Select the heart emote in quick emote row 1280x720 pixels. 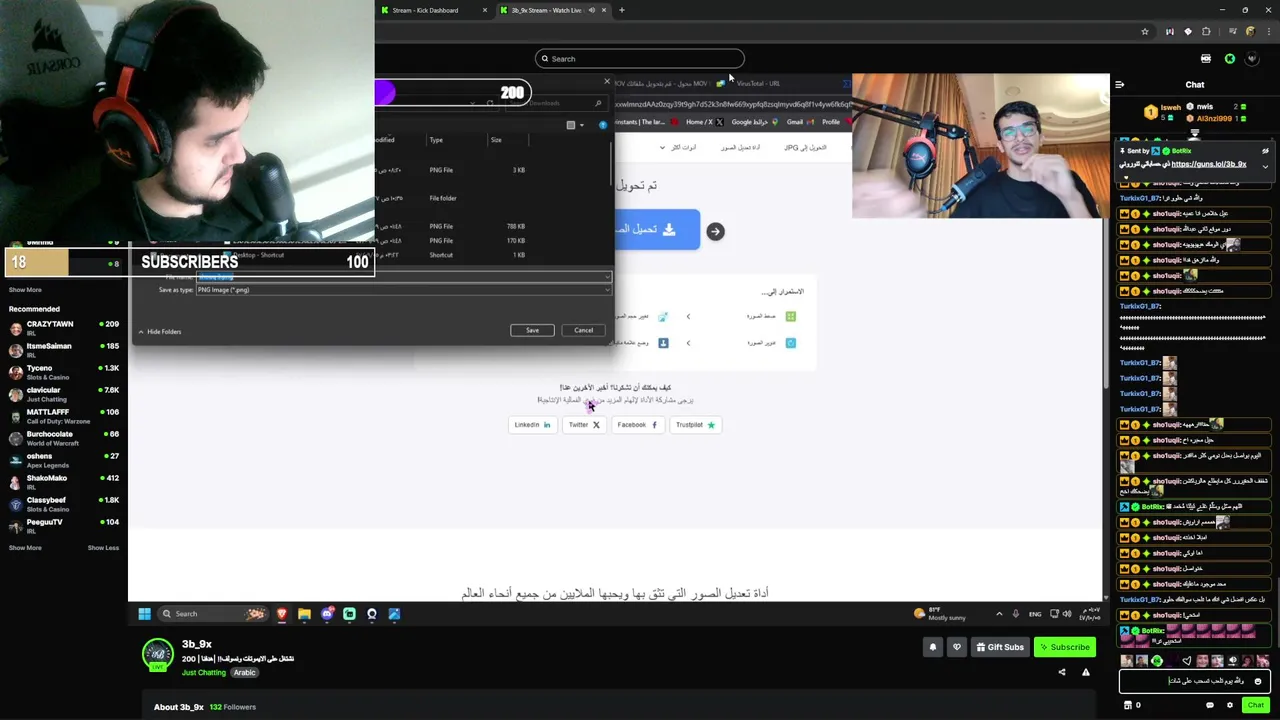tap(1187, 661)
